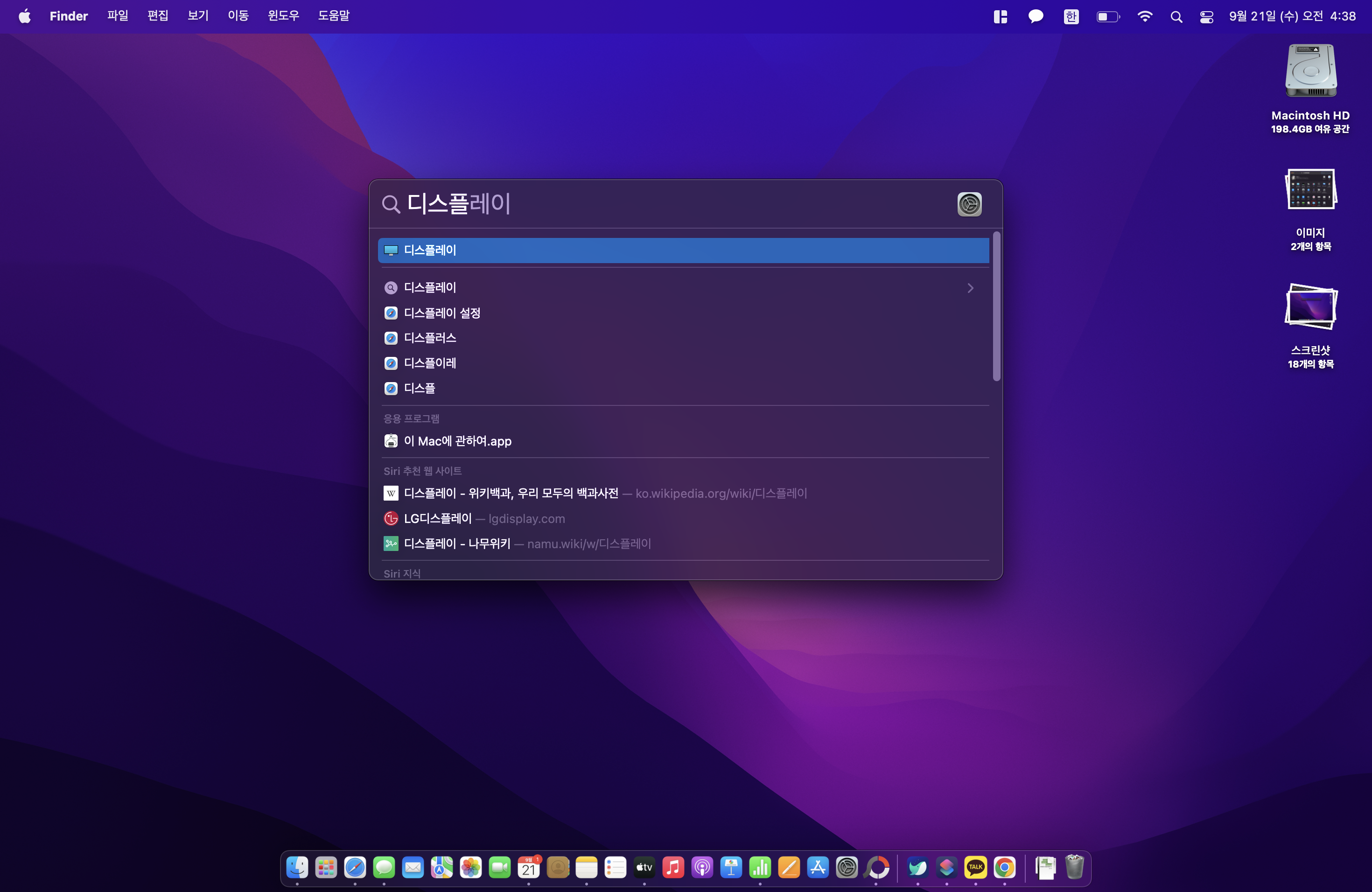The image size is (1372, 892).
Task: Open the 디스플레이 top hit result
Action: point(683,250)
